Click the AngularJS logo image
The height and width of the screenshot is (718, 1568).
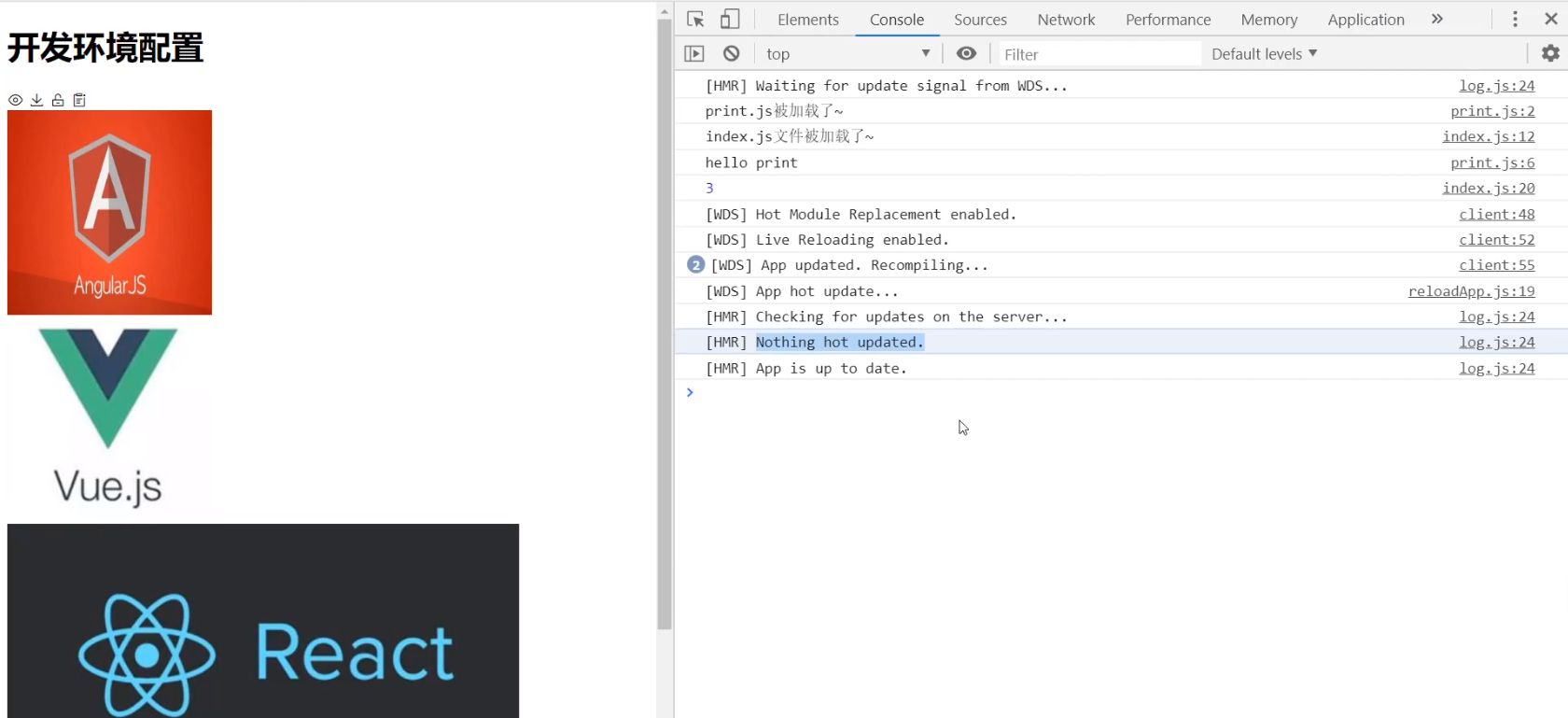109,212
